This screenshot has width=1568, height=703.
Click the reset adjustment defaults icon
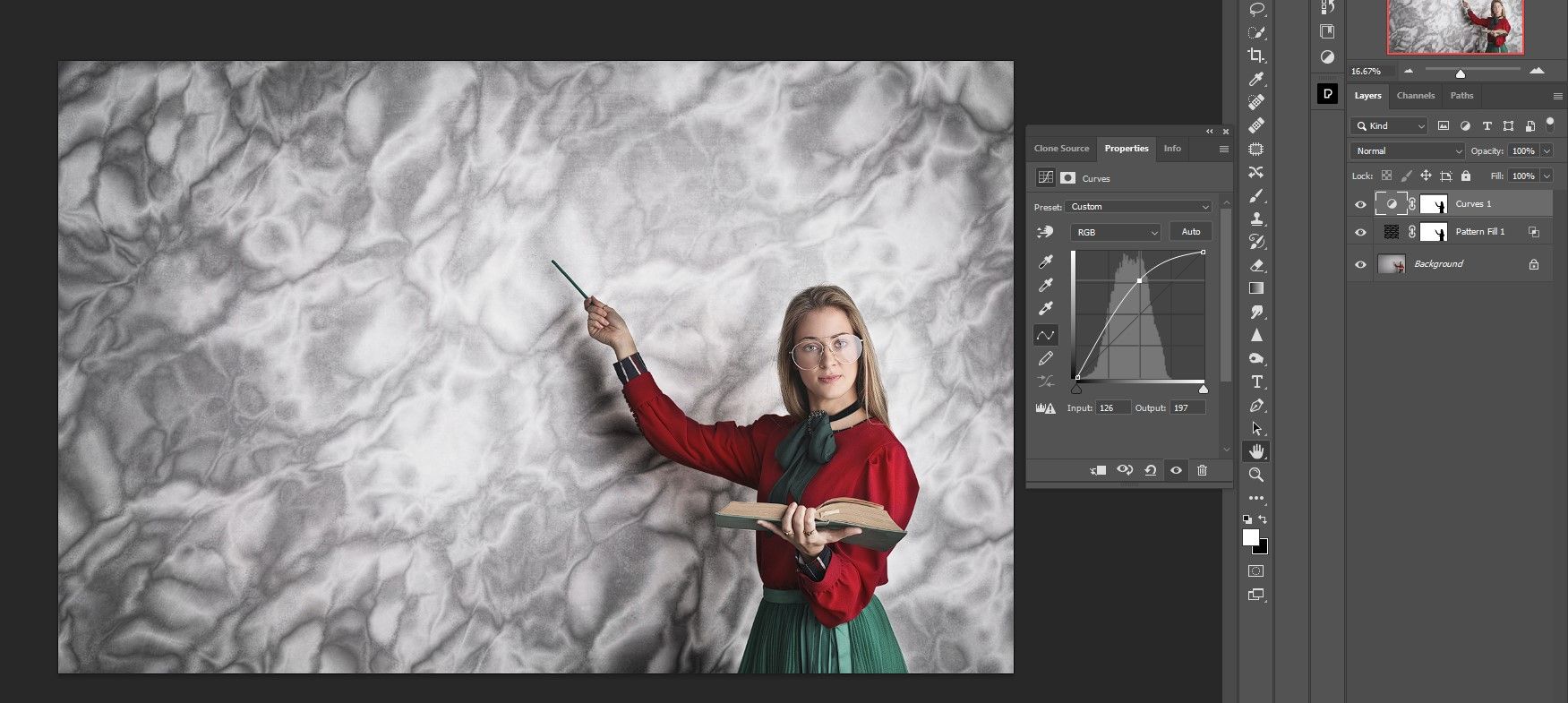(1151, 470)
